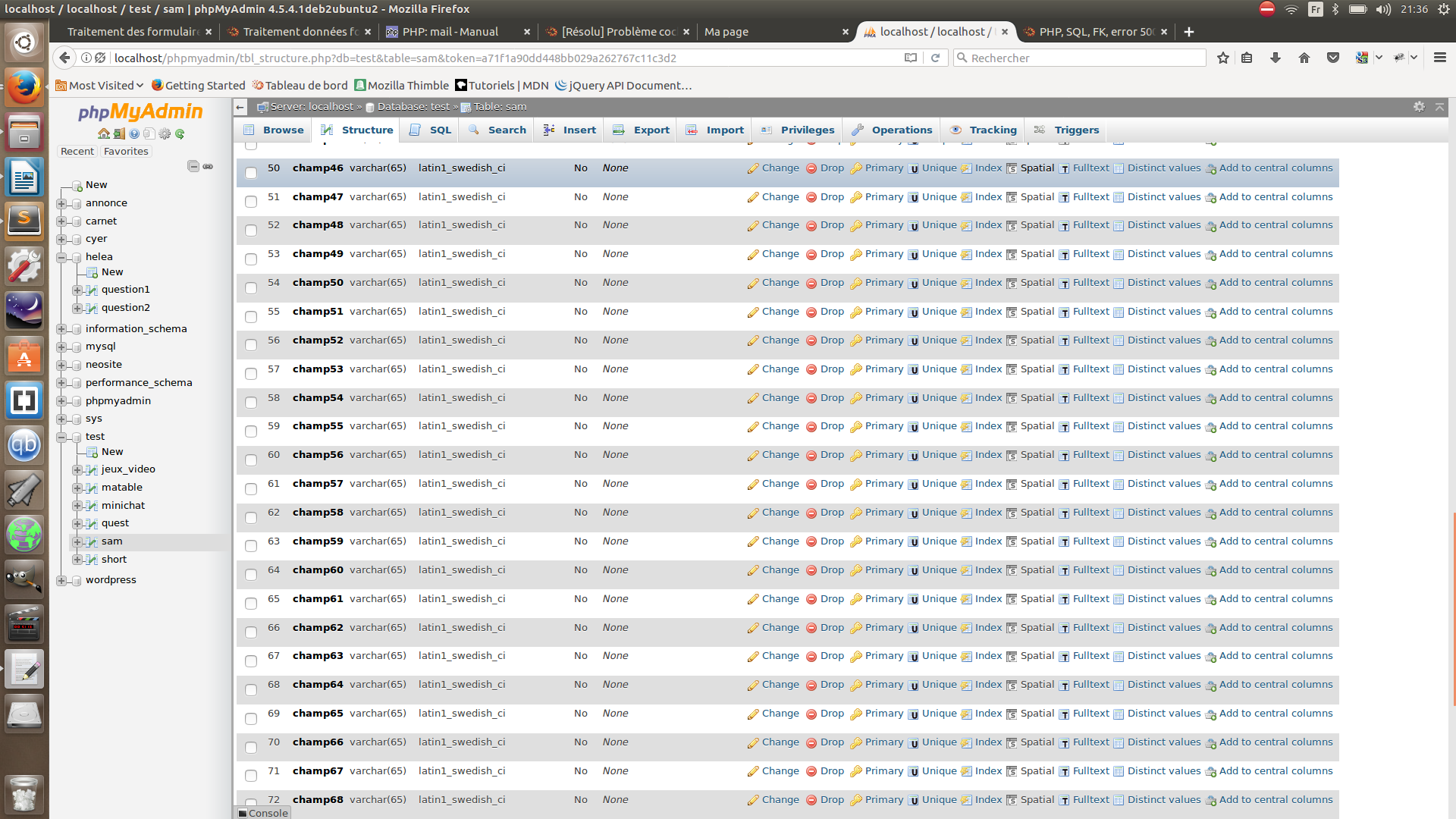This screenshot has width=1456, height=819.
Task: Select checkbox of champ59 row
Action: pos(251,546)
